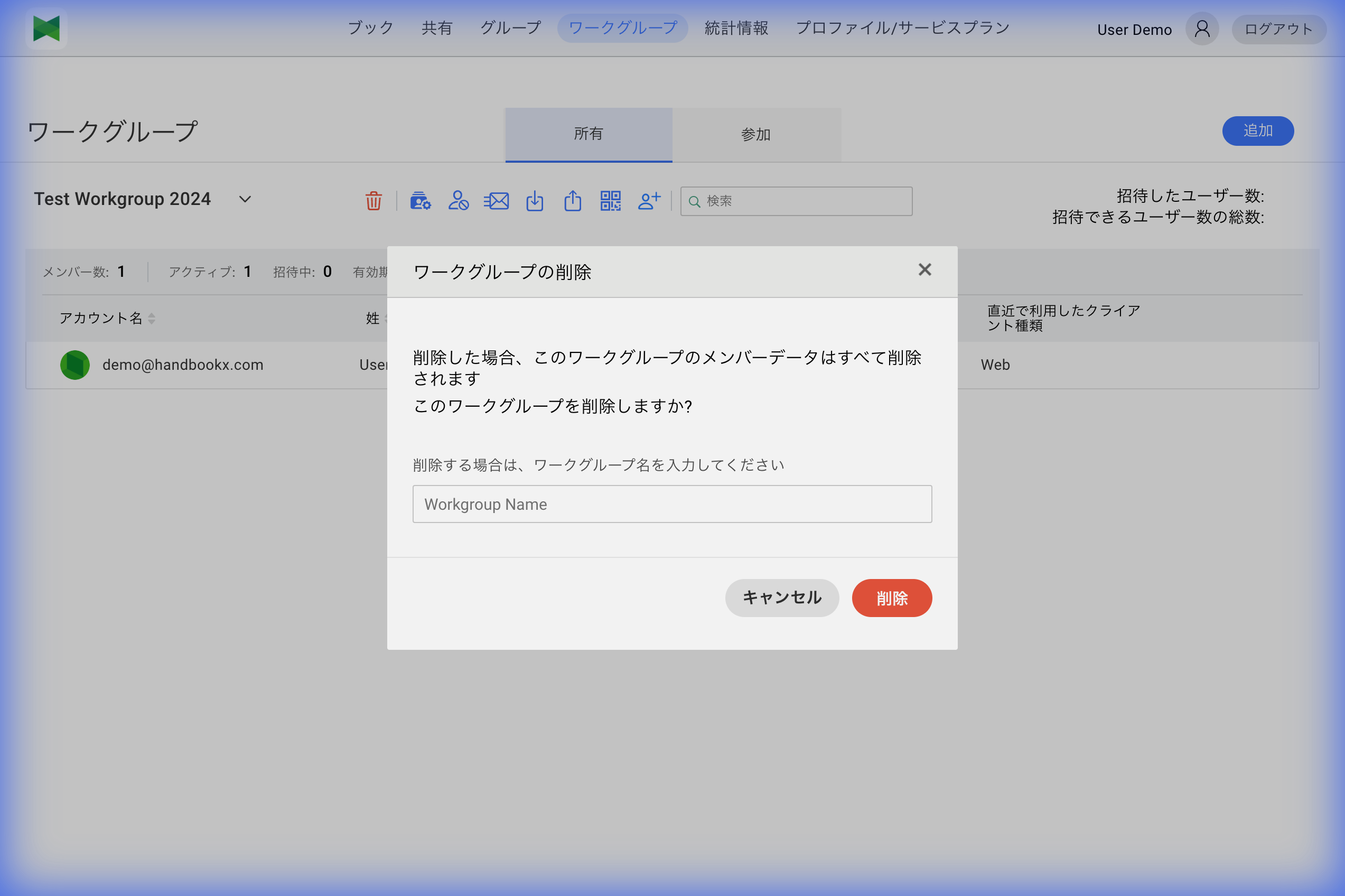Click the resend invitation email icon
Image resolution: width=1345 pixels, height=896 pixels.
click(x=496, y=201)
